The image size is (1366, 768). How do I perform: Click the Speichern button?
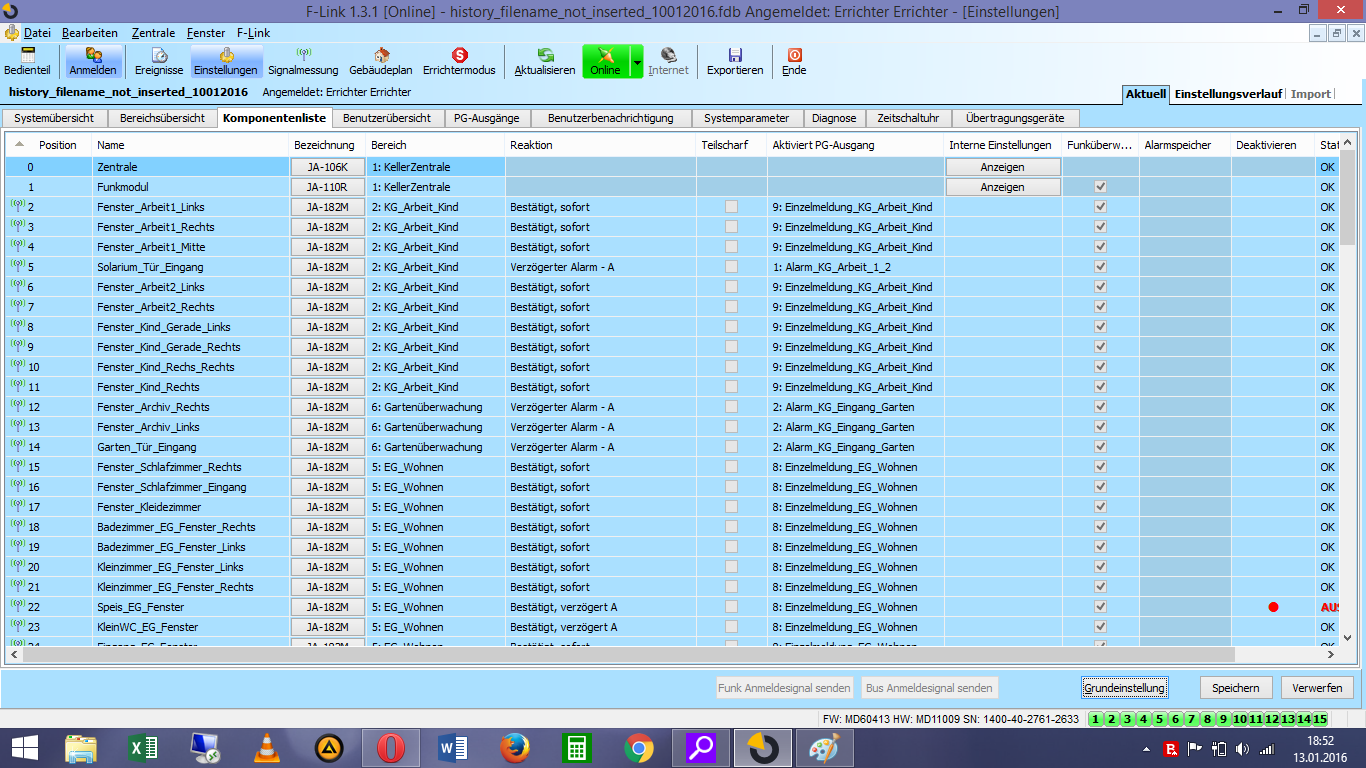[1236, 688]
